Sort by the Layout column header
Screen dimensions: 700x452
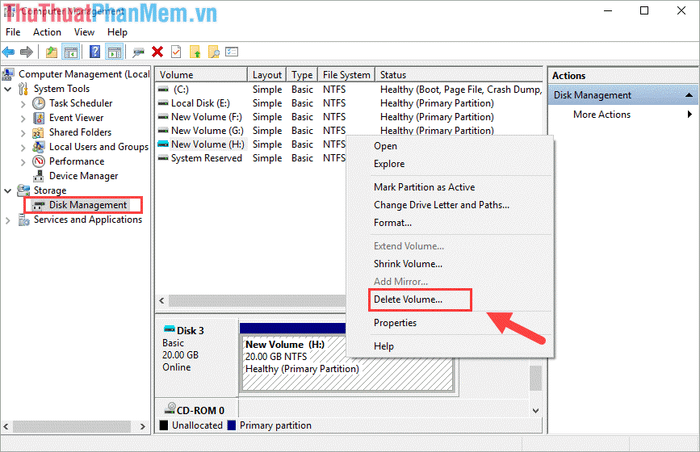(267, 75)
